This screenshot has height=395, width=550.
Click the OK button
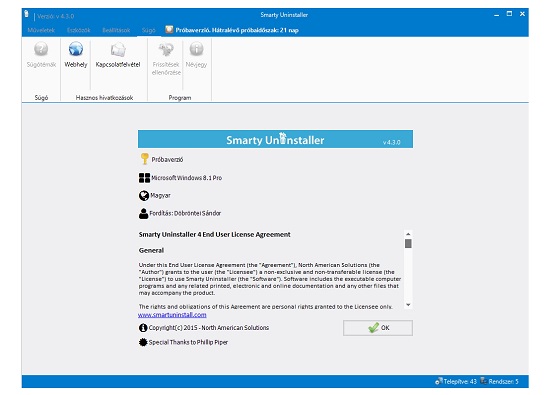tap(378, 328)
